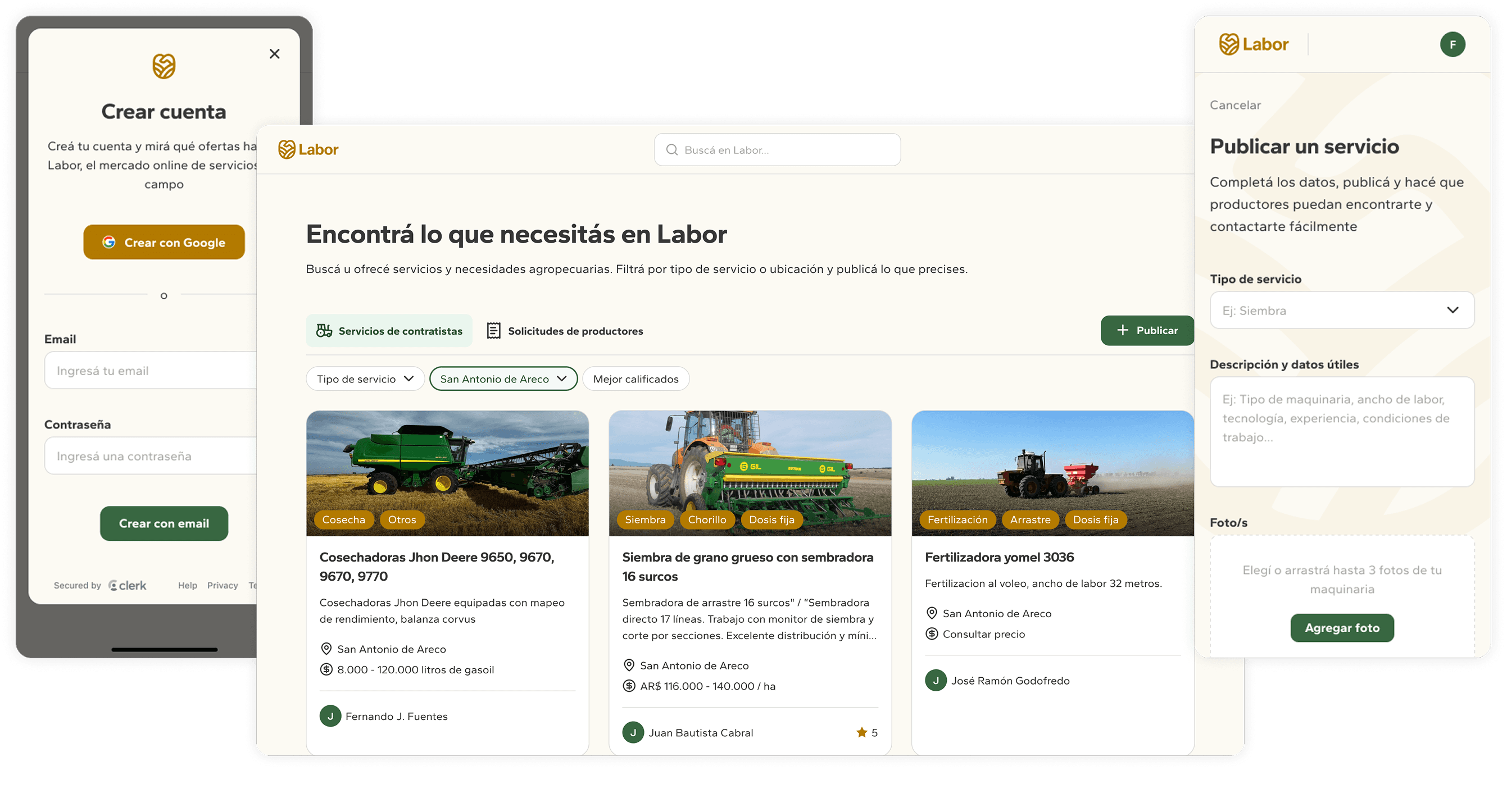This screenshot has width=1507, height=812.
Task: Click the Privacy link near Secured by clerk
Action: coord(223,585)
